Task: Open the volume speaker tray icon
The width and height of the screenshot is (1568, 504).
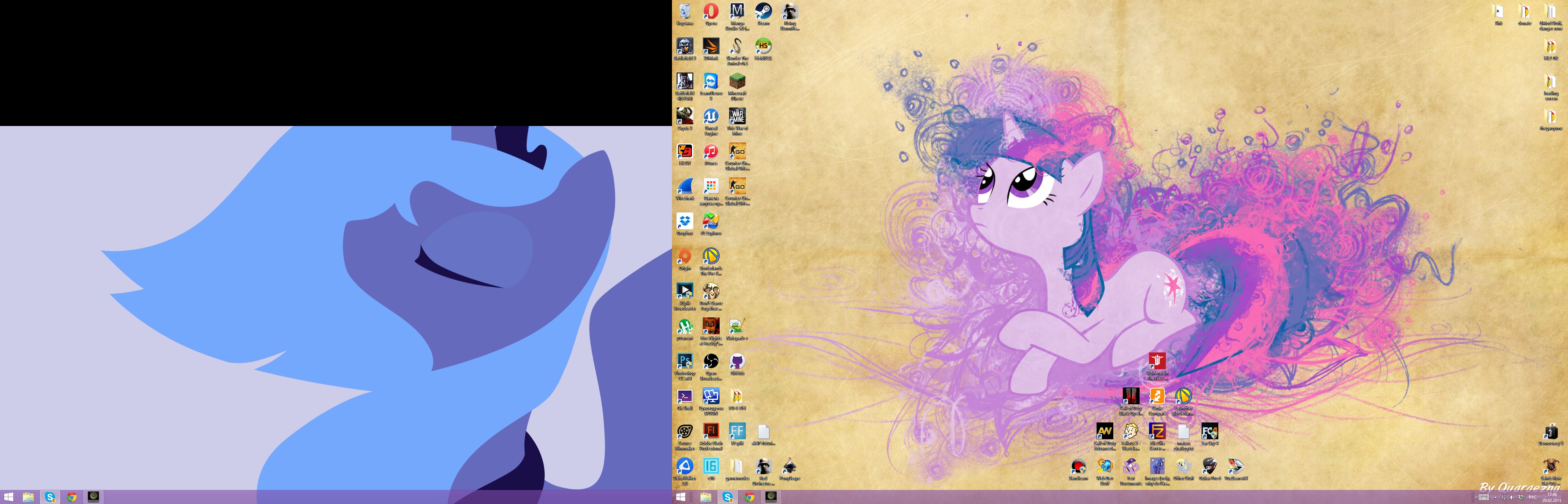Action: pyautogui.click(x=1512, y=497)
